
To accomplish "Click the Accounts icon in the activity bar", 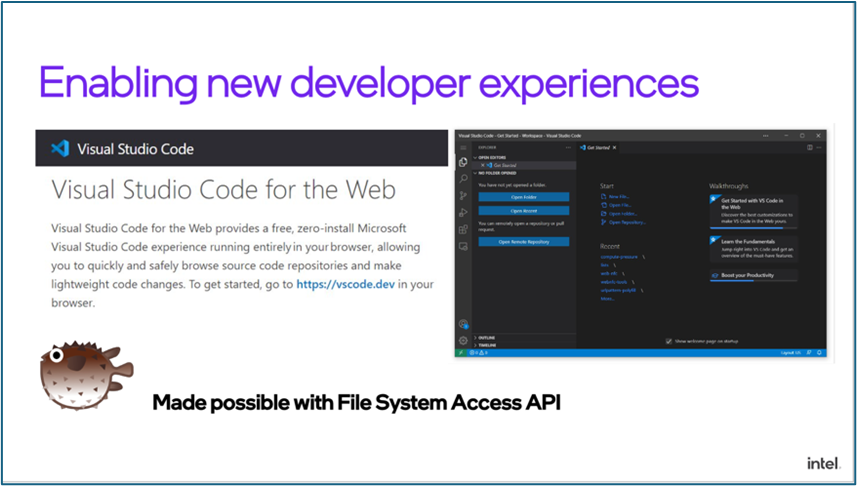I will [x=463, y=324].
